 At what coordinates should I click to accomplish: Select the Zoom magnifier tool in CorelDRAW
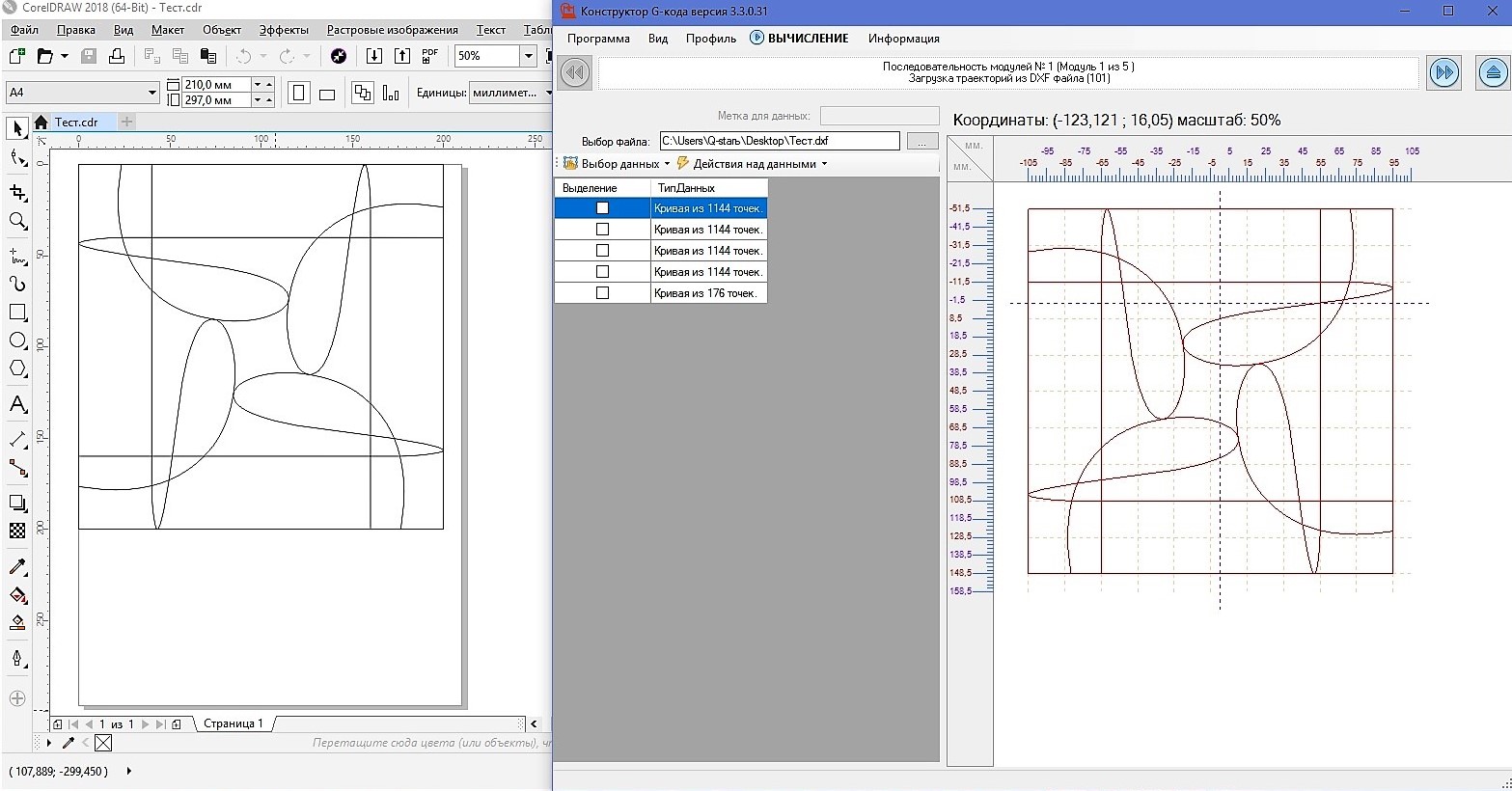point(17,221)
